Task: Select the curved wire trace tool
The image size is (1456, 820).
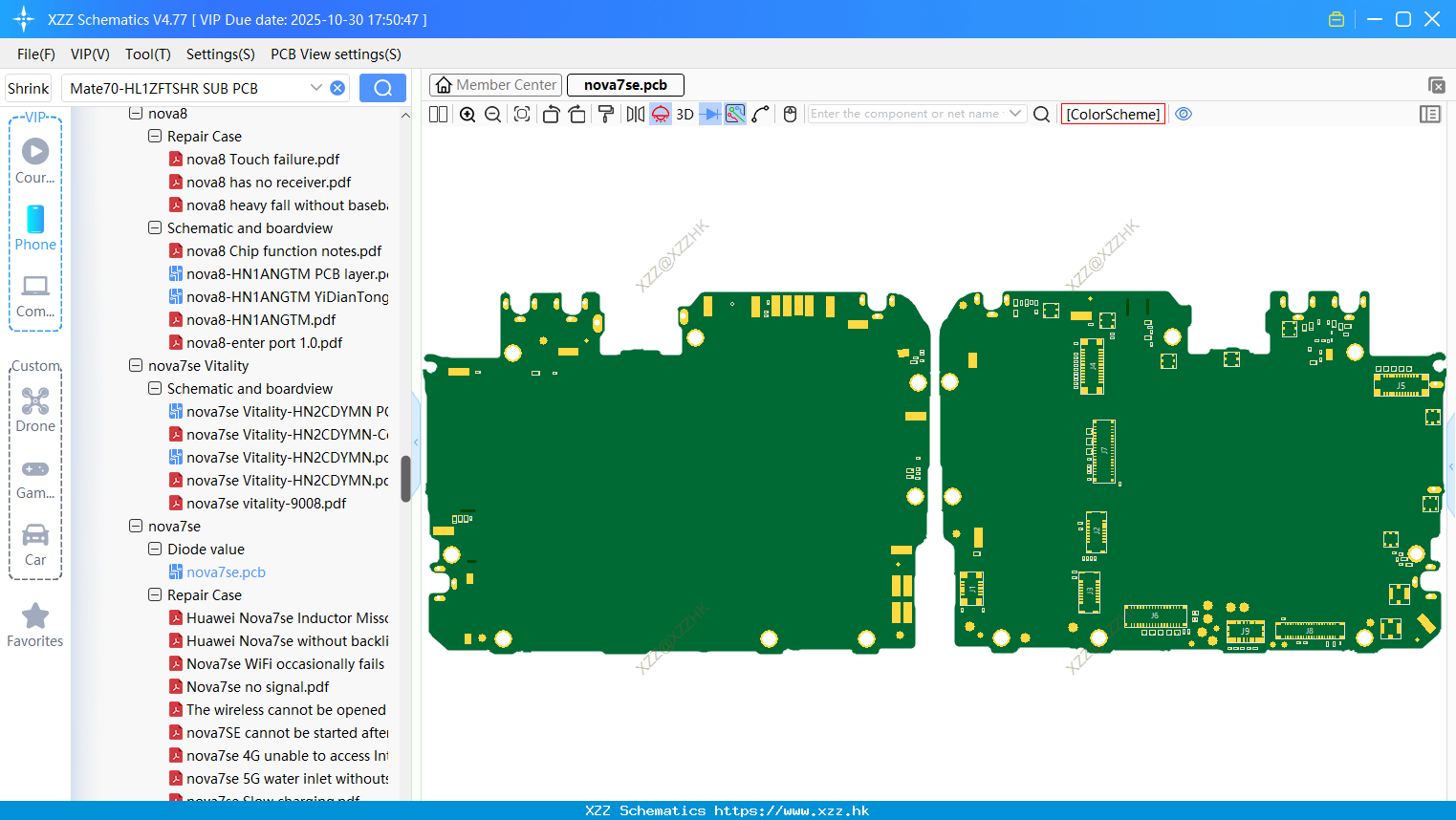Action: click(760, 114)
